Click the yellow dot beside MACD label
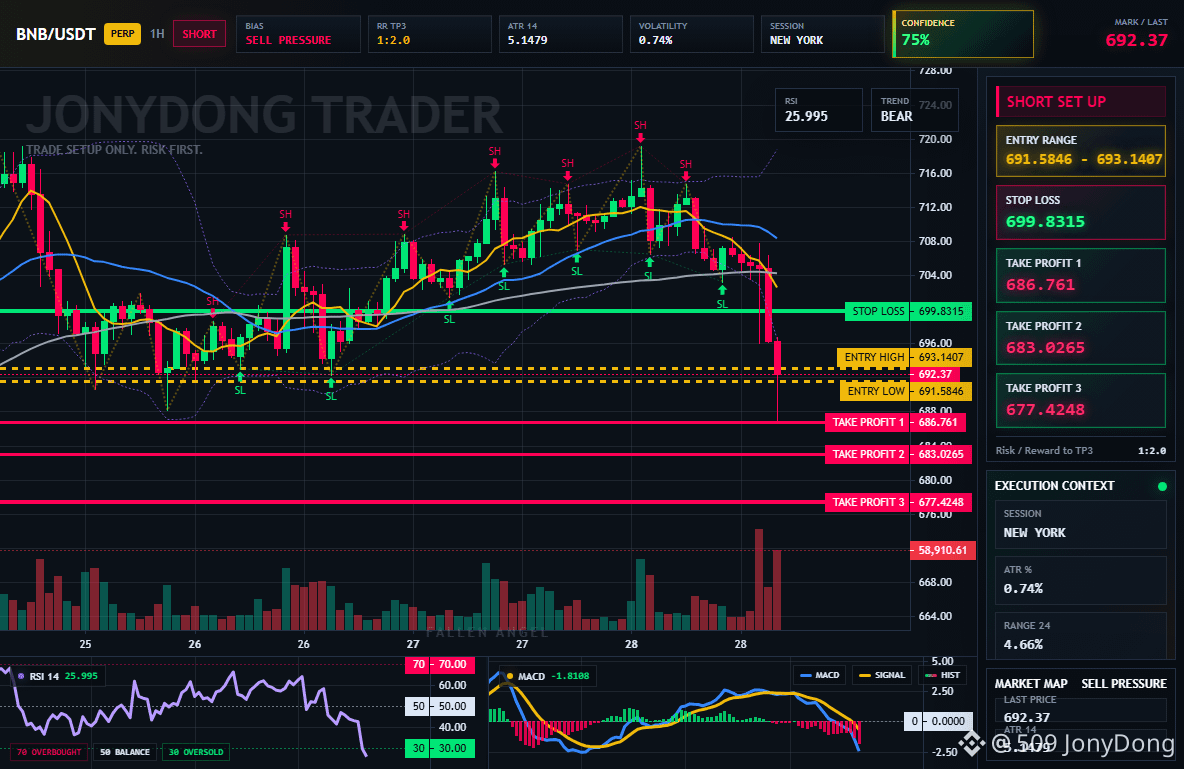1184x769 pixels. [510, 676]
